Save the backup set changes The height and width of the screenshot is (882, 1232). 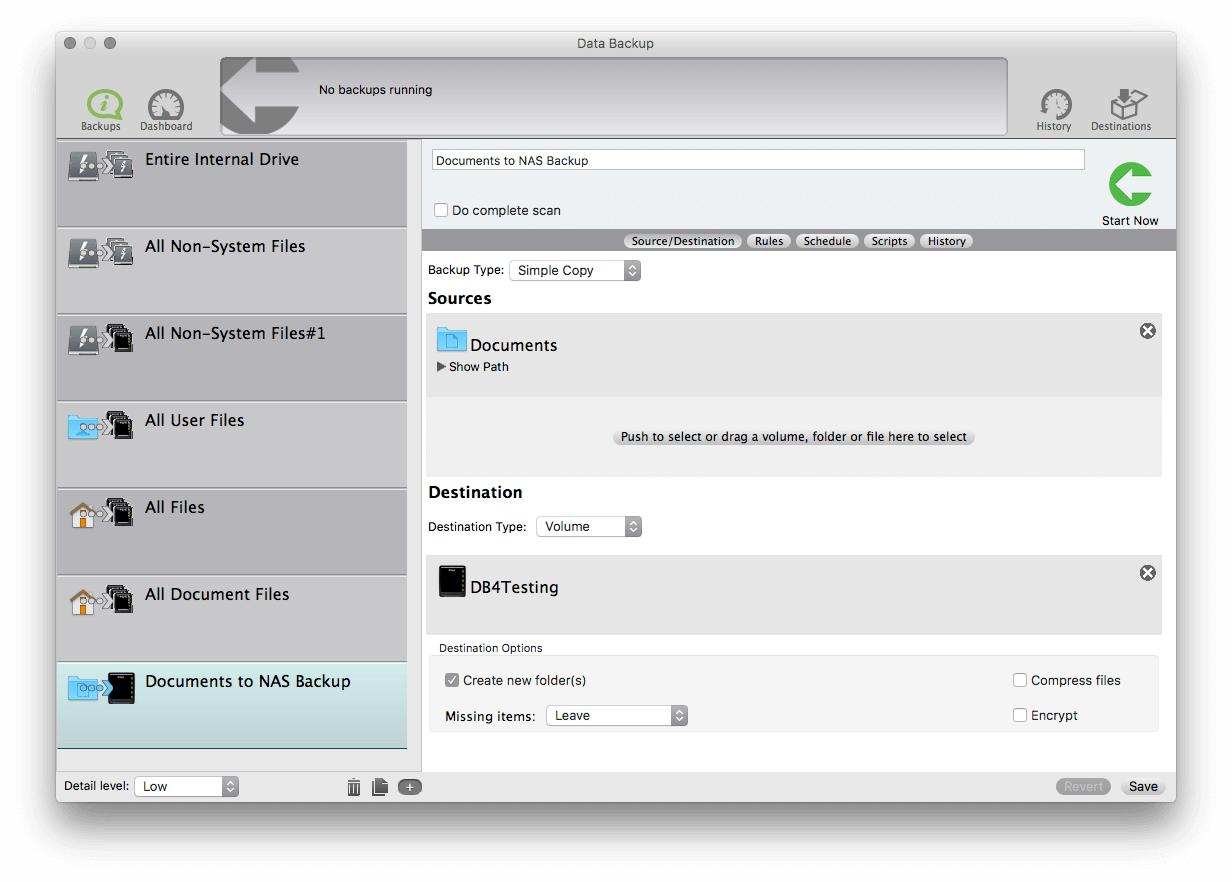(1142, 786)
